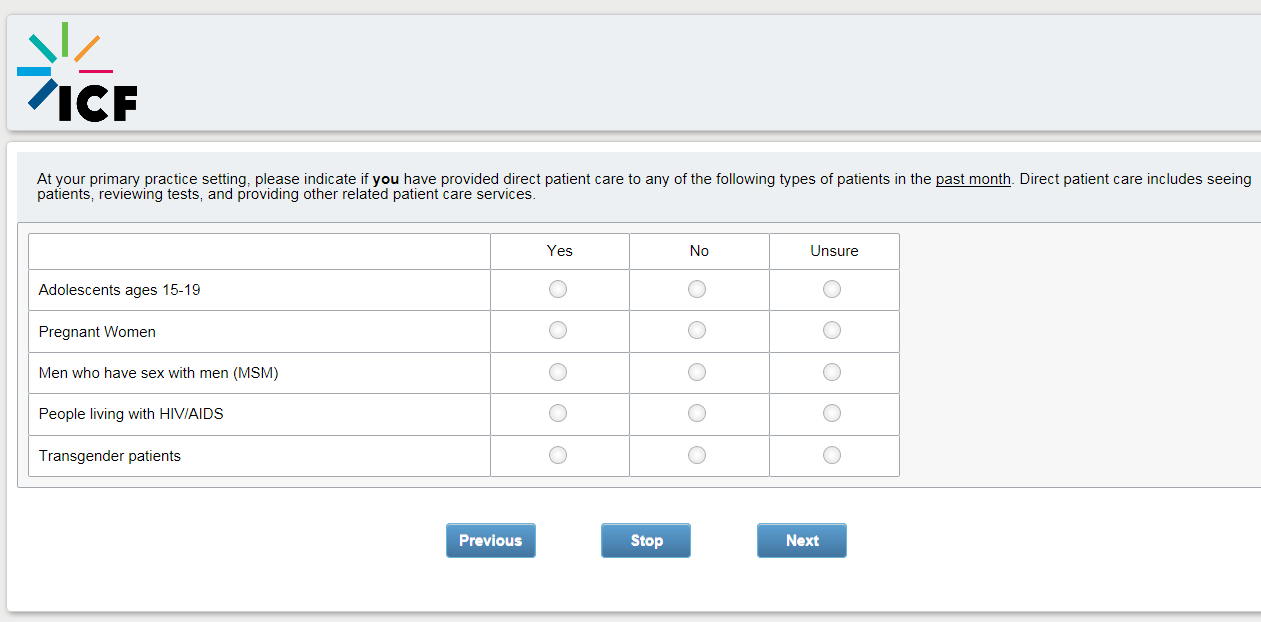Select Yes for Men who have sex with men
This screenshot has width=1261, height=622.
558,372
